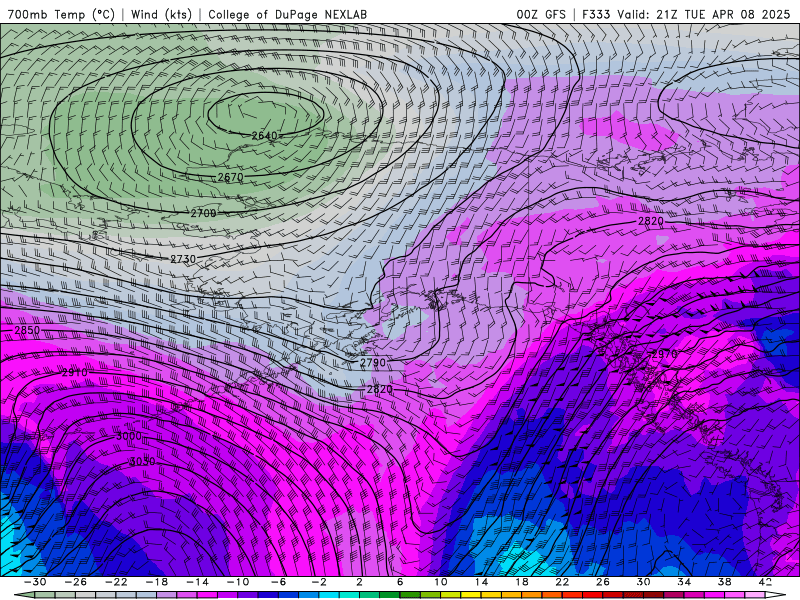Image resolution: width=800 pixels, height=600 pixels.
Task: Click the "College of DuPage NEXLAB" credit
Action: click(287, 14)
